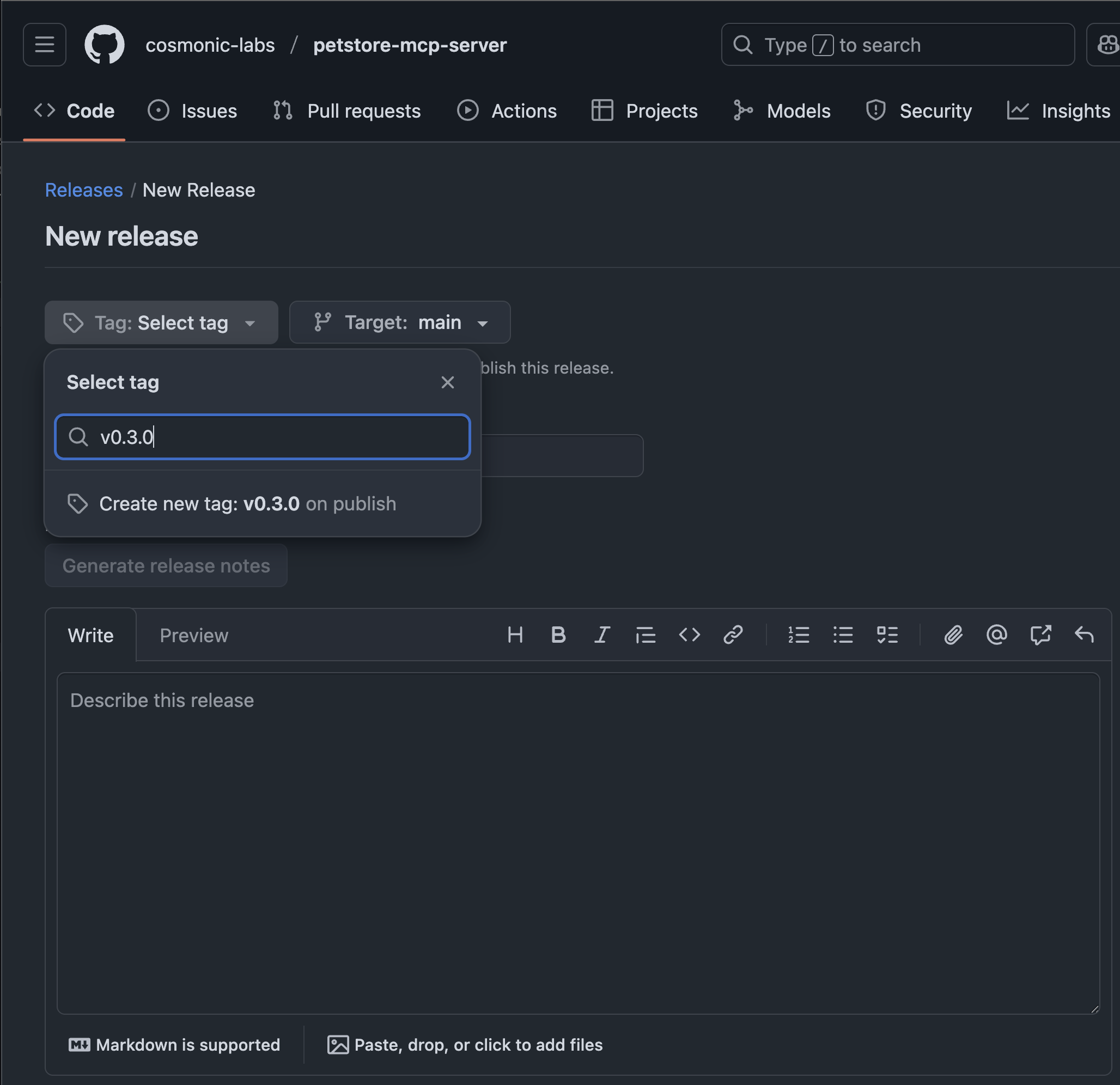Image resolution: width=1120 pixels, height=1085 pixels.
Task: Click the Heading formatting icon
Action: pos(515,635)
